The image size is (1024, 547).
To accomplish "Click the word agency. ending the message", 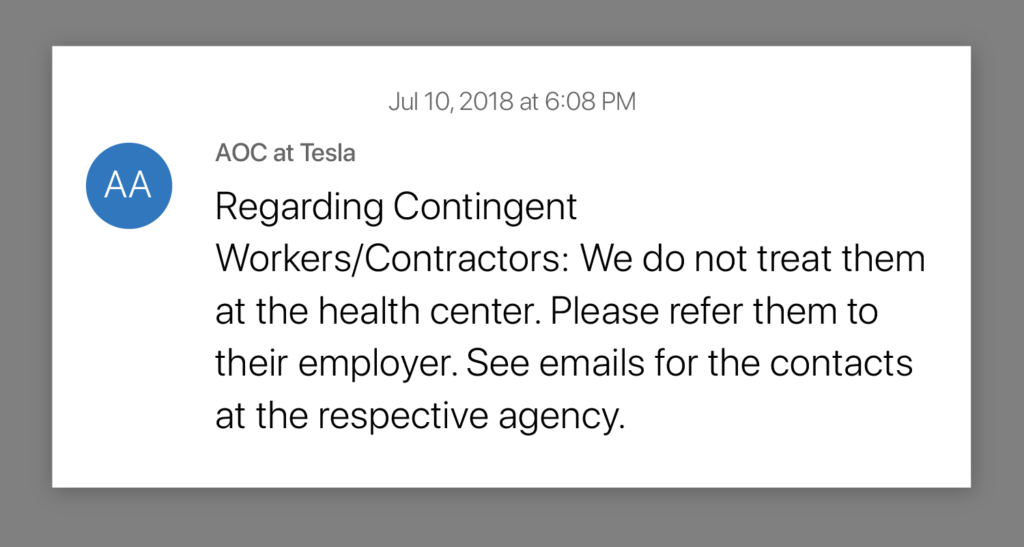I will coord(562,418).
